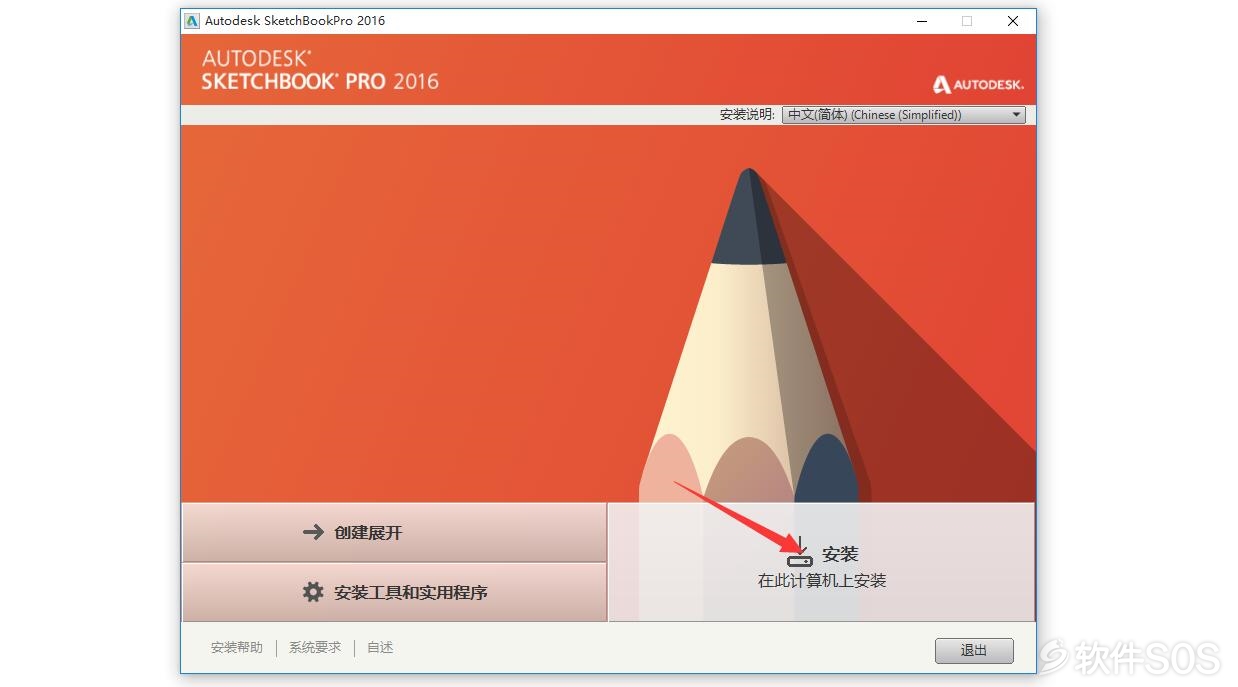Open the 中文(简体) language combo box
This screenshot has width=1238, height=687.
(904, 115)
